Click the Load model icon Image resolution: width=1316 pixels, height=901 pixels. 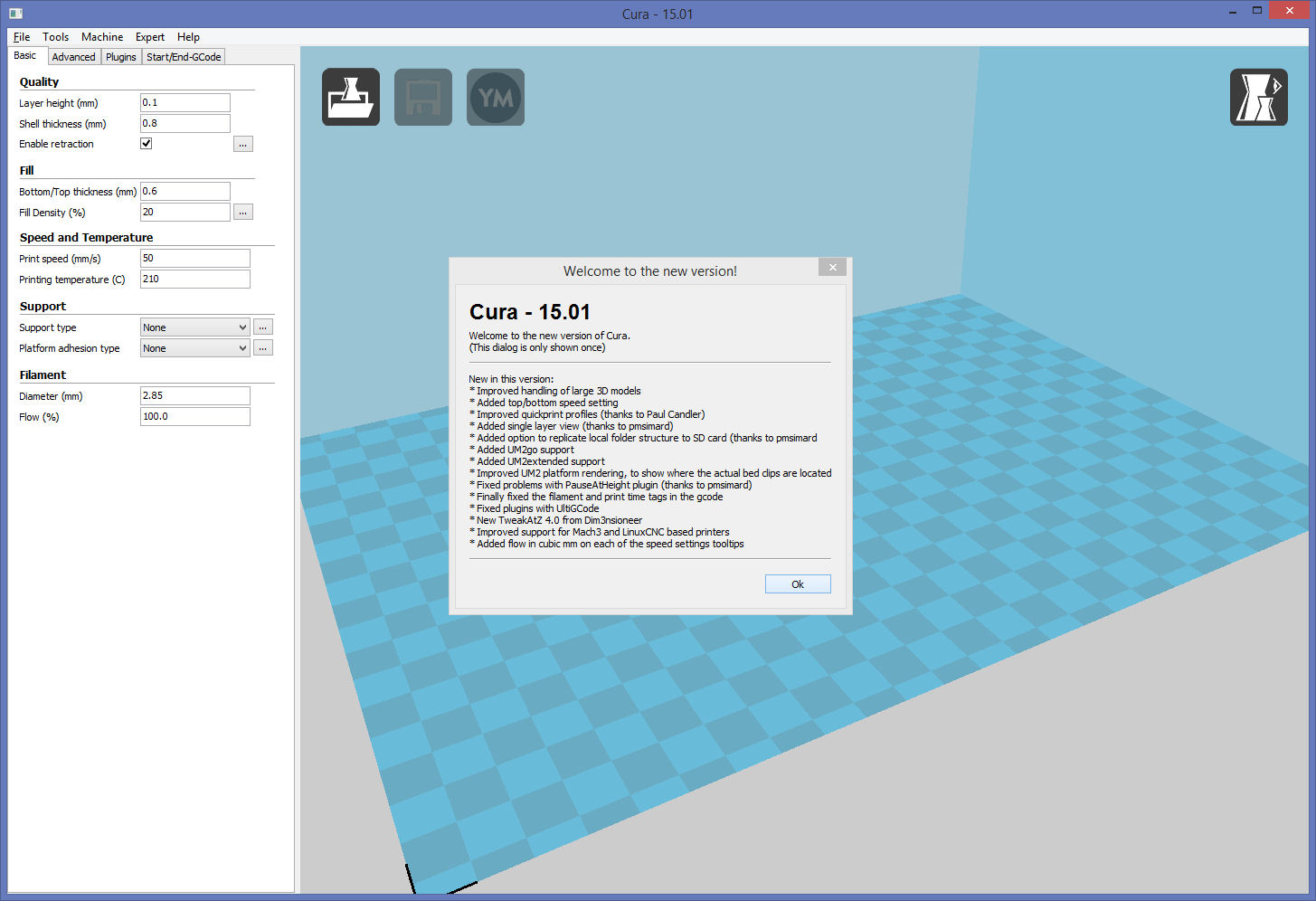[x=351, y=97]
